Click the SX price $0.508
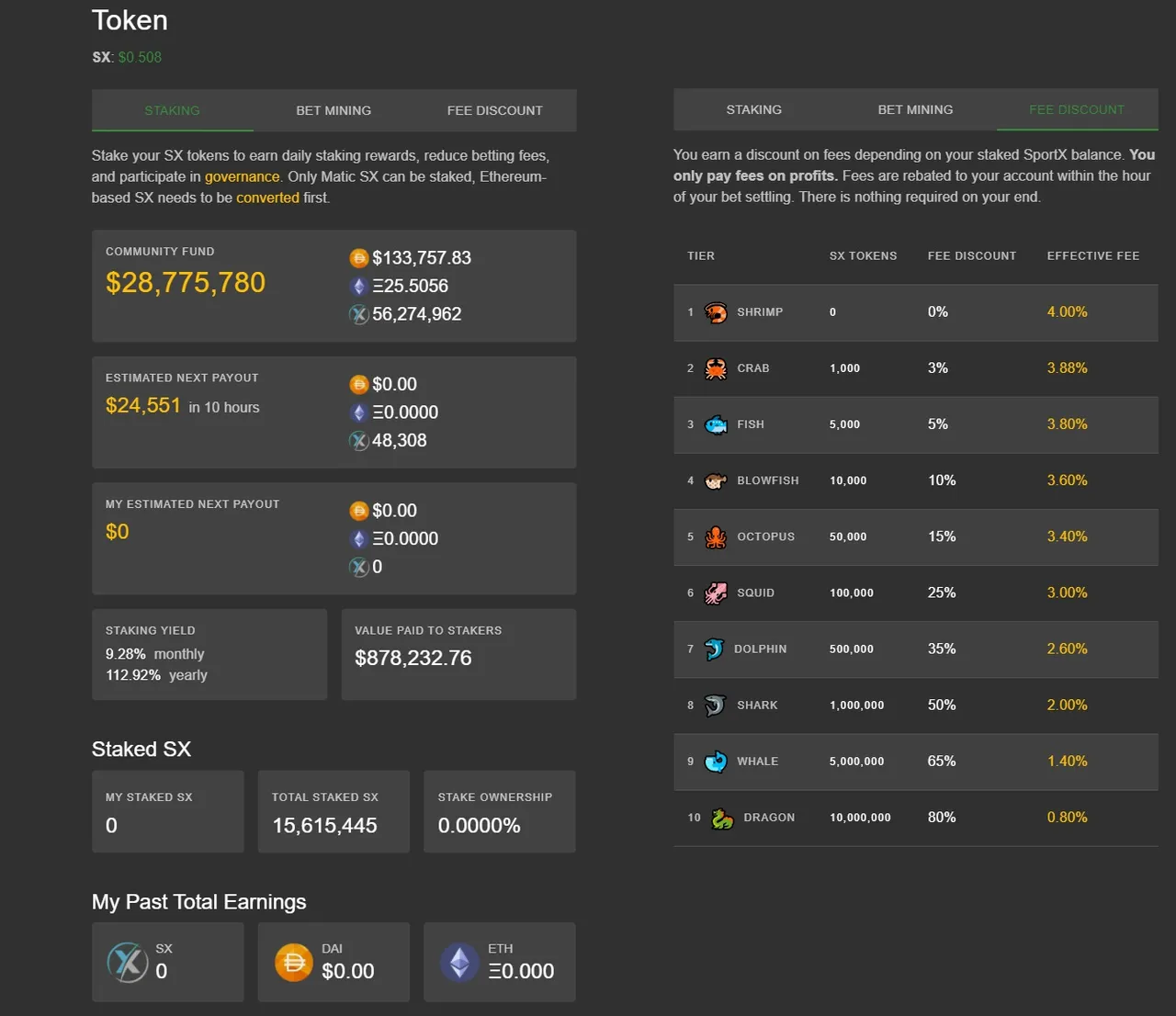This screenshot has height=1016, width=1176. tap(140, 57)
